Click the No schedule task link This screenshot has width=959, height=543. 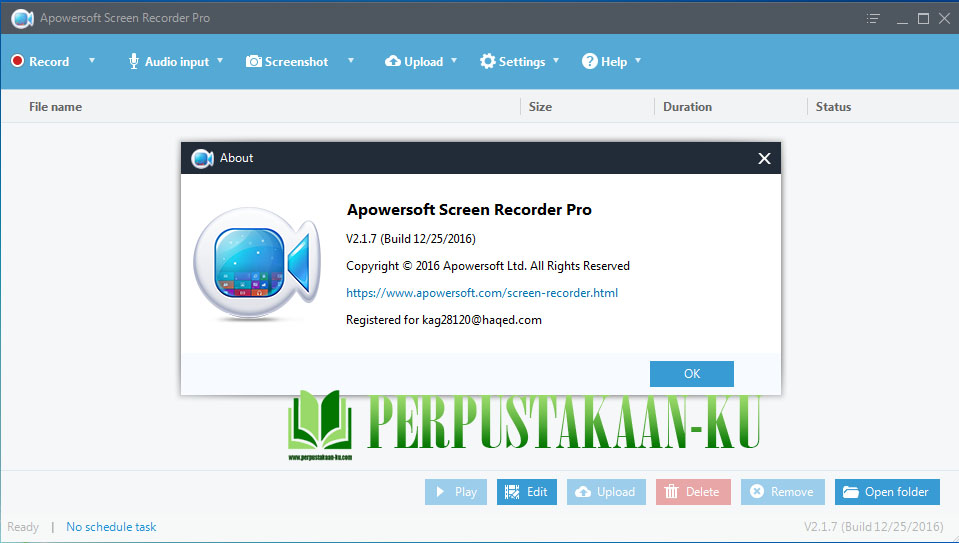point(111,526)
